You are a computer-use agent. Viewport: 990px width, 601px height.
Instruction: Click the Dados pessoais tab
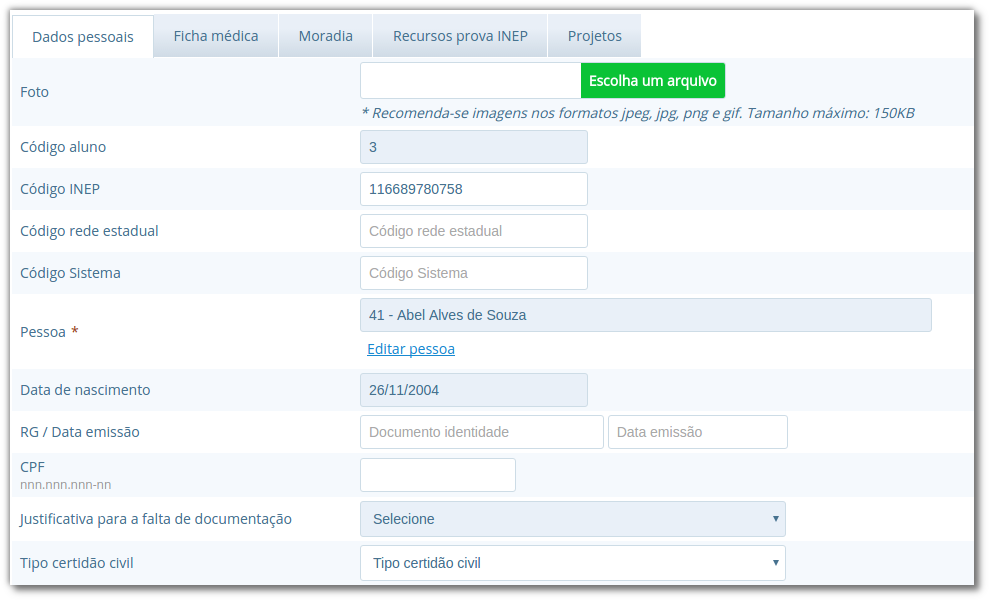tap(82, 37)
